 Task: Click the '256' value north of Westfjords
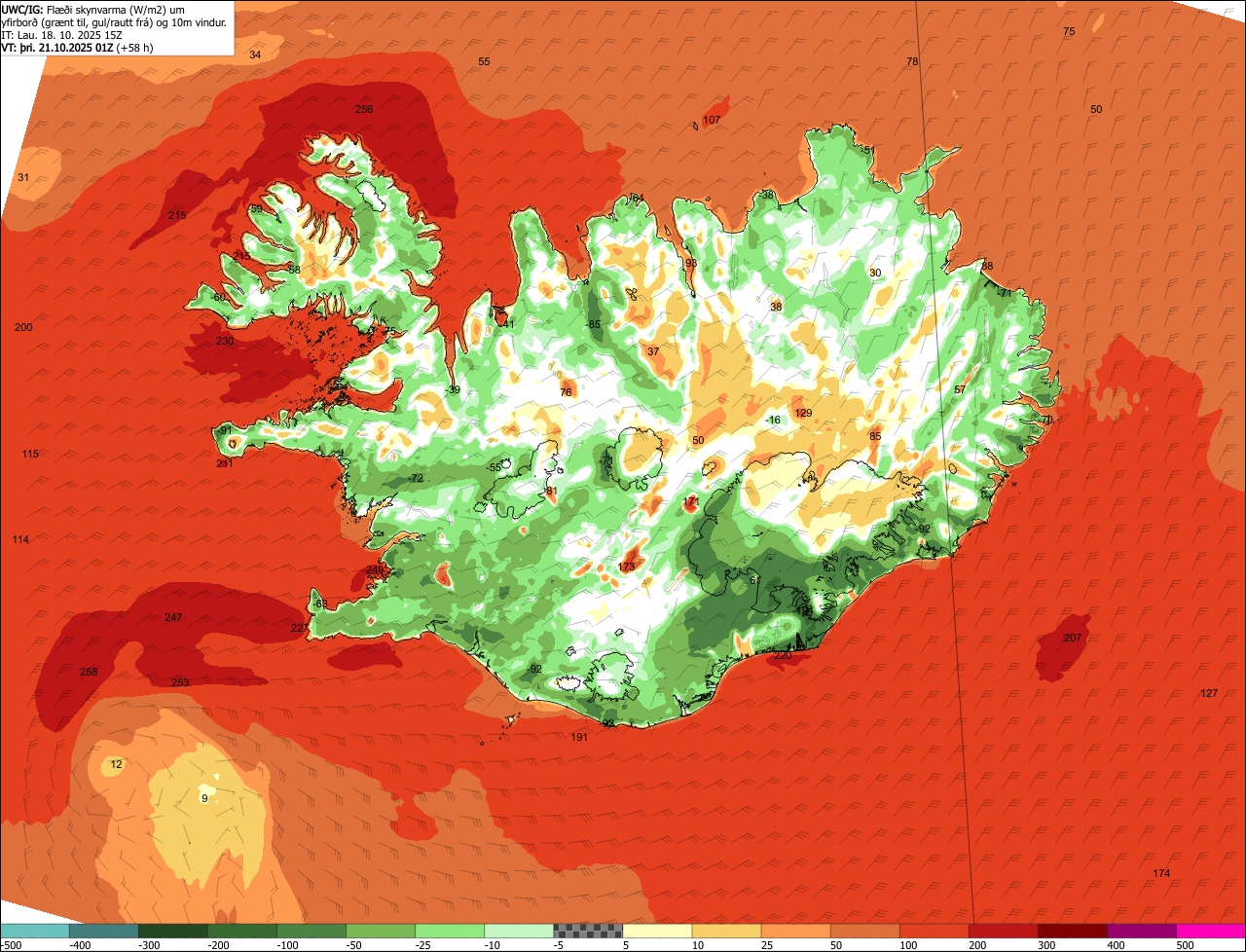coord(364,109)
